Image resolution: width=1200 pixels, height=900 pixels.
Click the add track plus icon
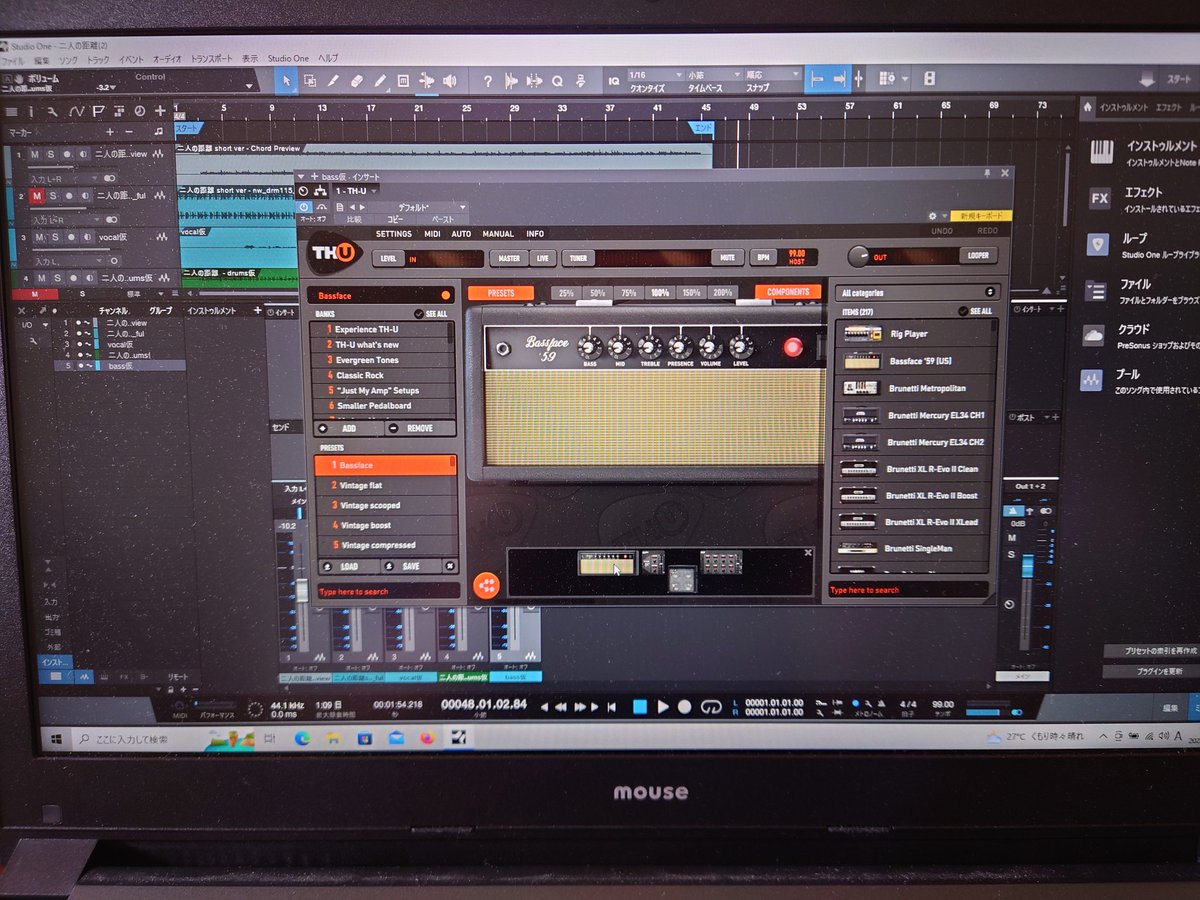160,110
